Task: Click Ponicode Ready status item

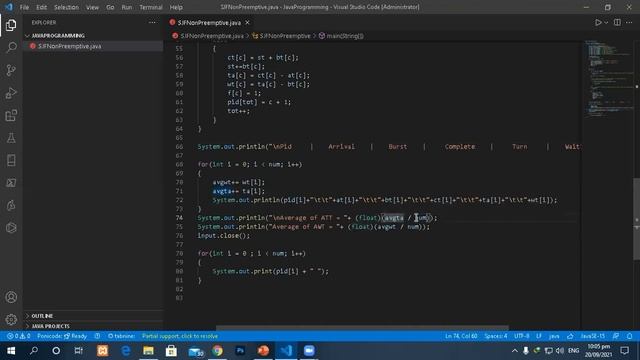Action: pos(62,336)
